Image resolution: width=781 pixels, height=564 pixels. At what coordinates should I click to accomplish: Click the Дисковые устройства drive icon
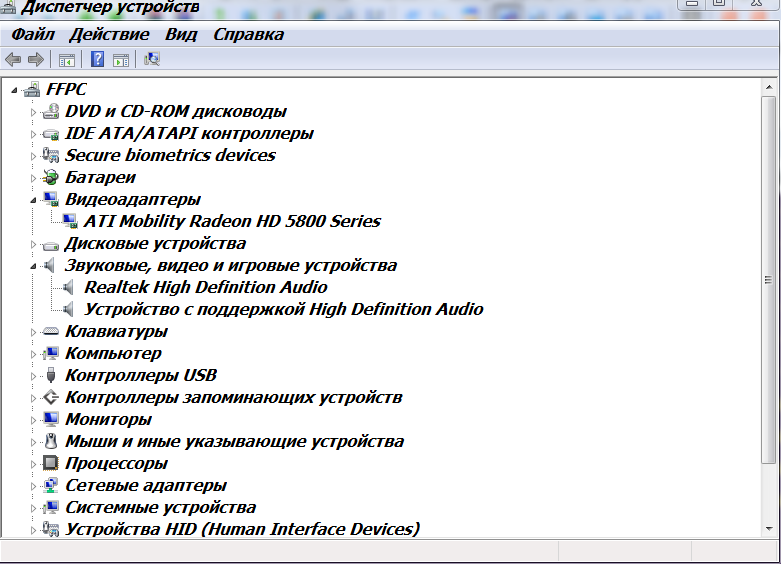(x=51, y=245)
